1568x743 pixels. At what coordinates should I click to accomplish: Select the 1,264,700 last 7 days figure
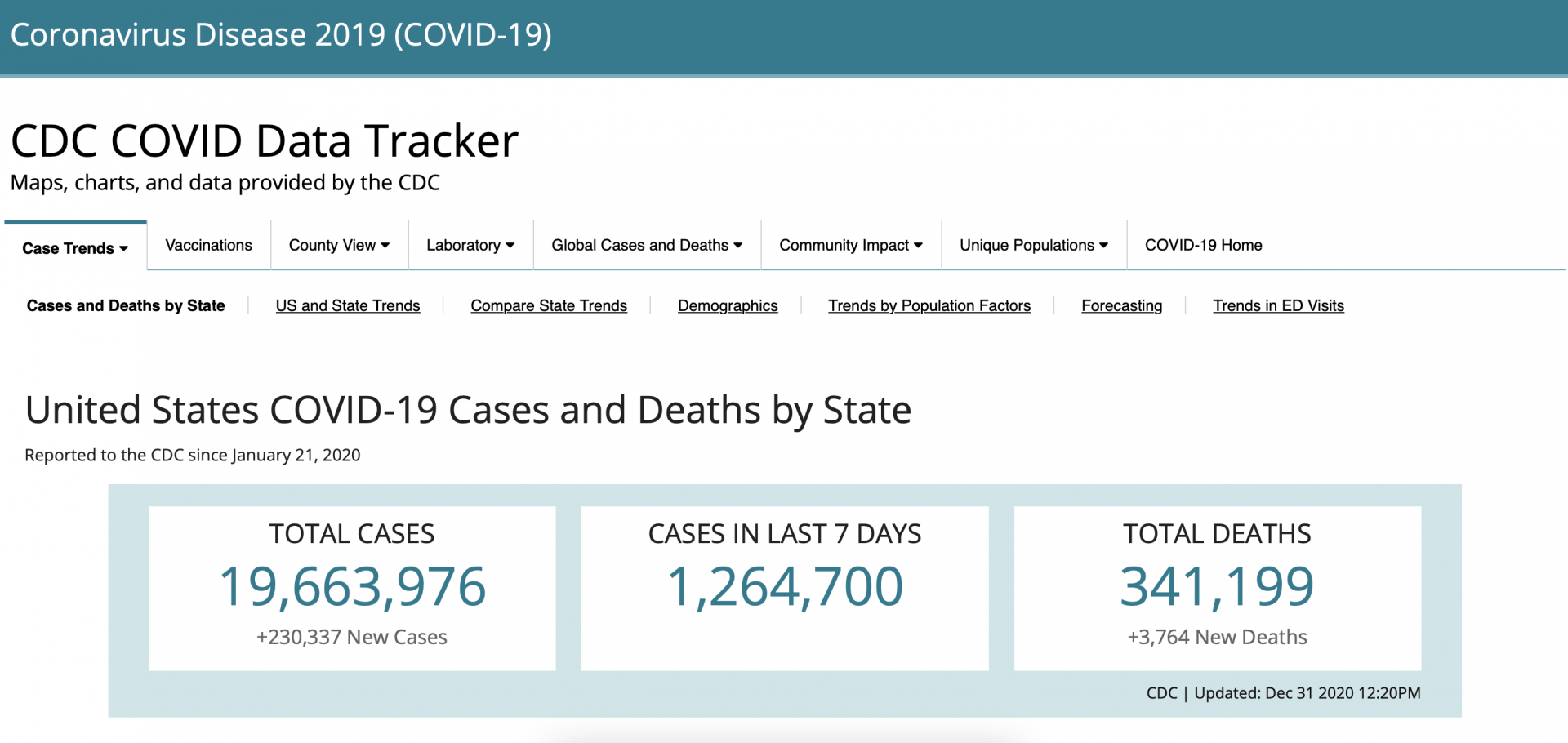785,586
